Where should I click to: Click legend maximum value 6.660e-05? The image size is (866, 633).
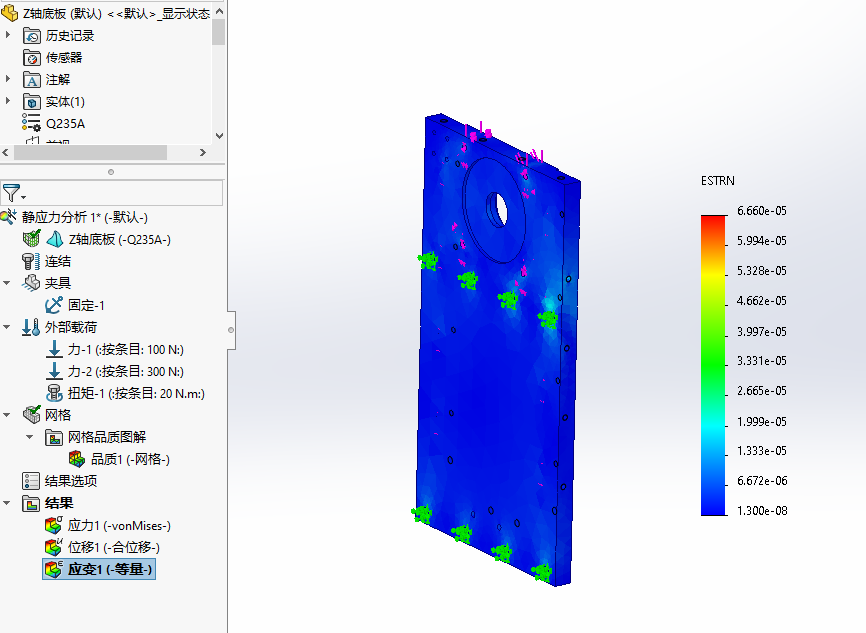click(762, 210)
